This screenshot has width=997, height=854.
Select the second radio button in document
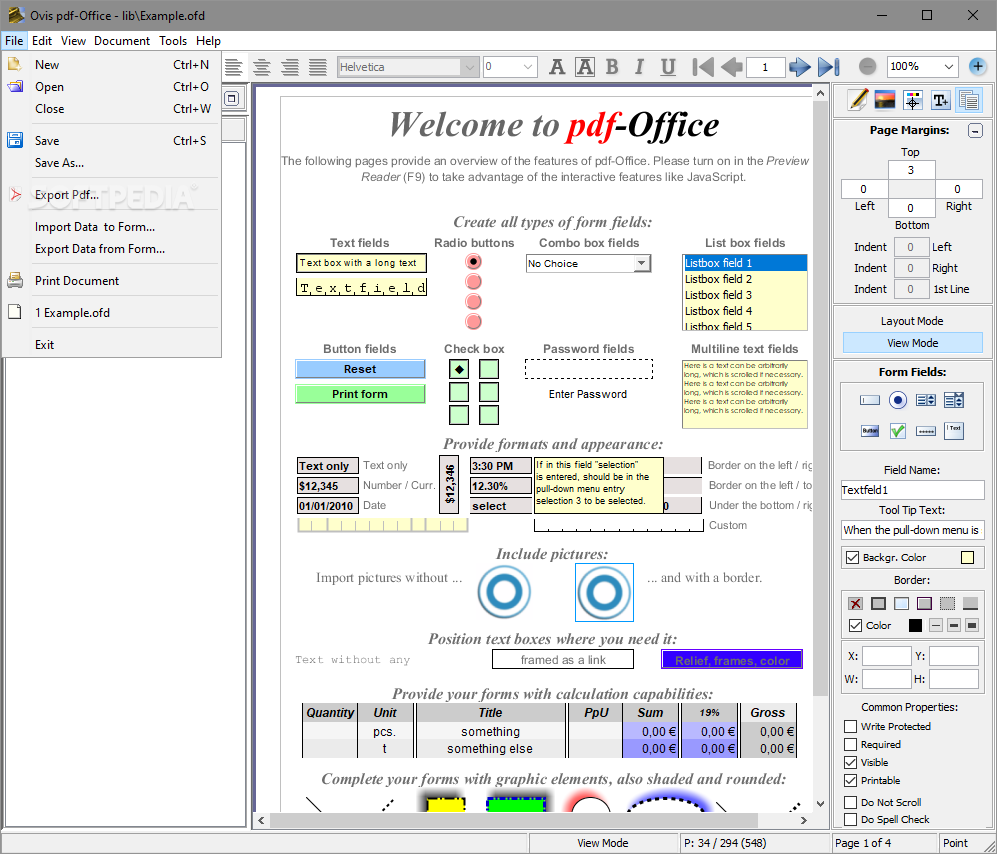473,281
